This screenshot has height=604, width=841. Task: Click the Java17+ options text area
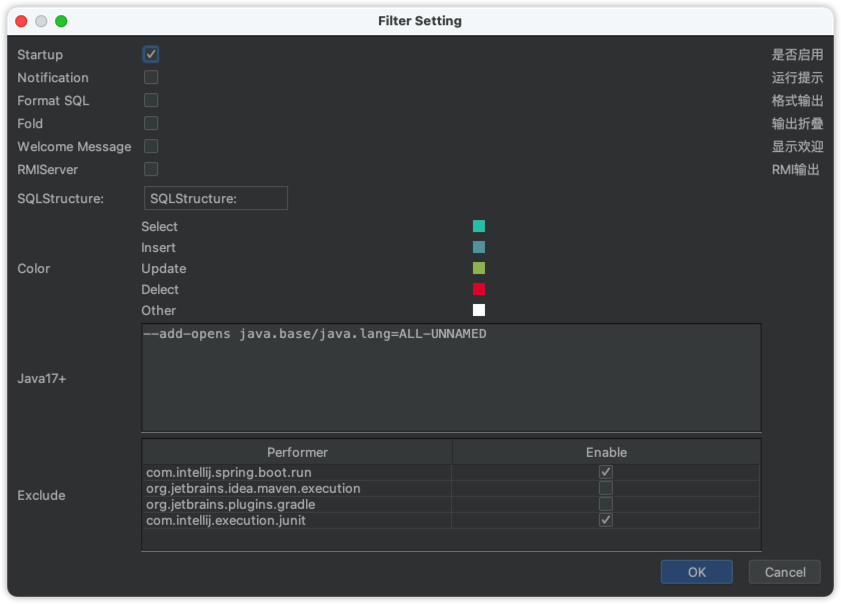451,378
